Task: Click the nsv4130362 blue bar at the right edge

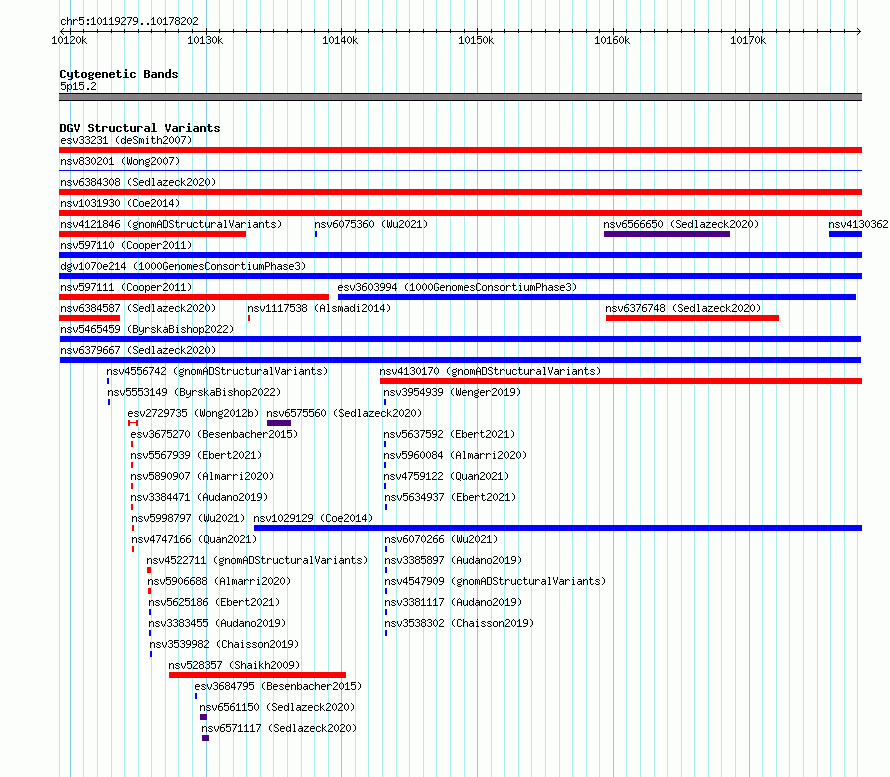Action: (845, 234)
